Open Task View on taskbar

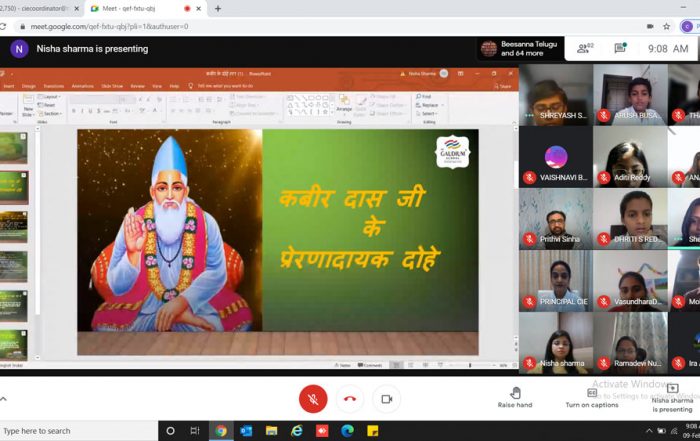point(195,431)
